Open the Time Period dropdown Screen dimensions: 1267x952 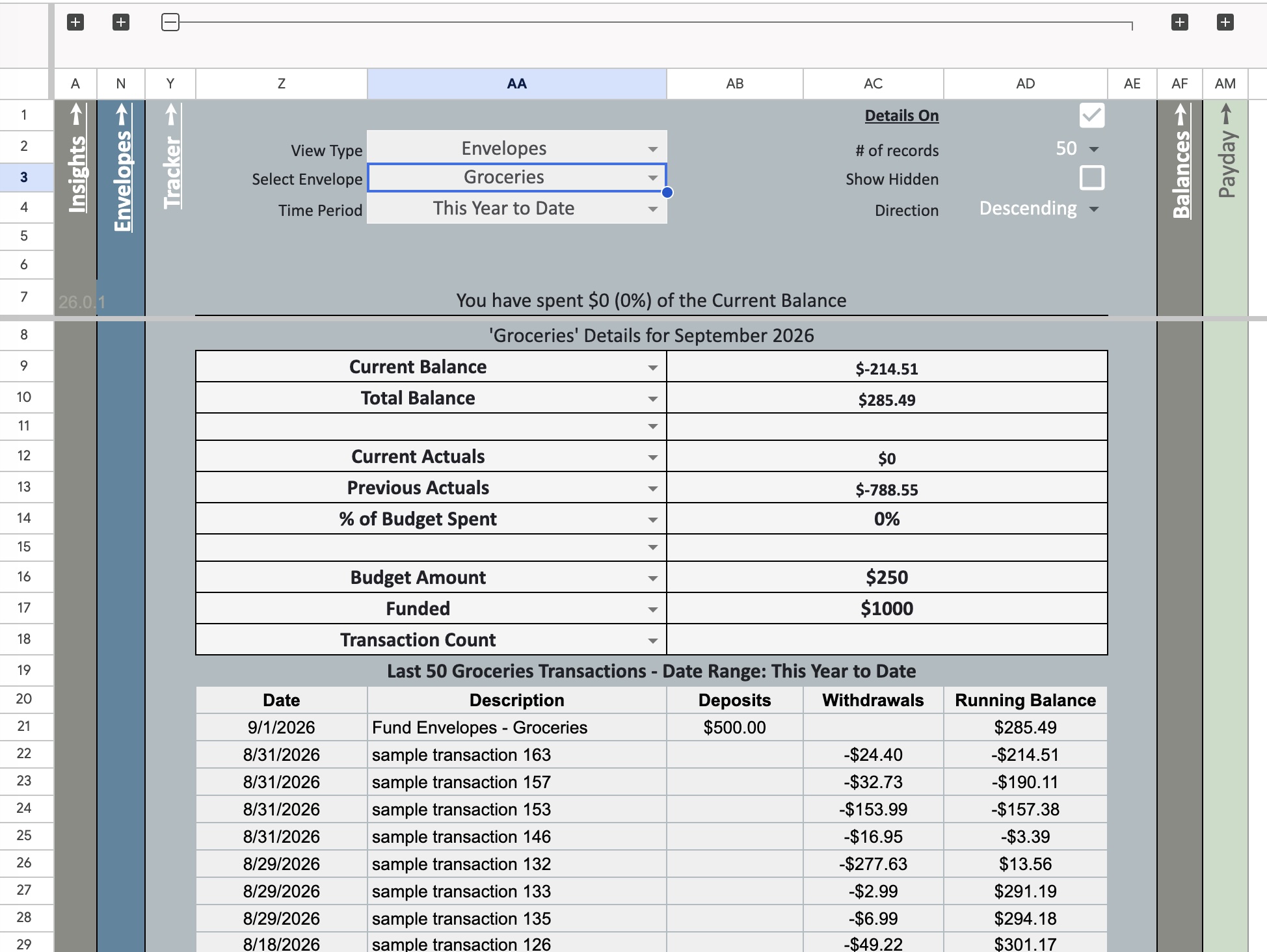click(x=652, y=209)
